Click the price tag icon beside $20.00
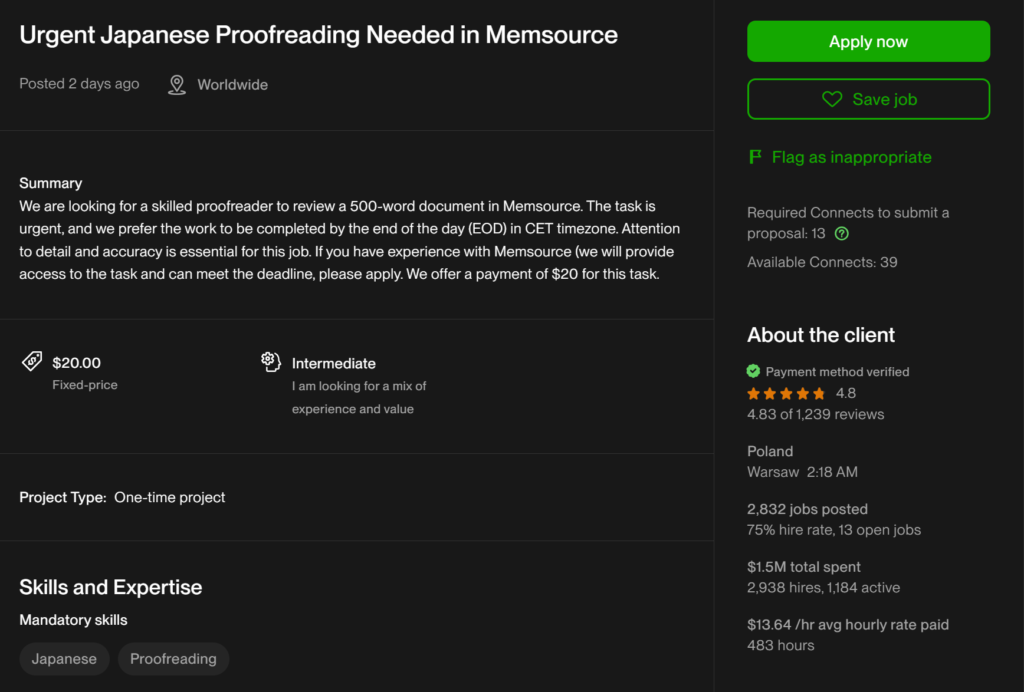This screenshot has height=692, width=1024. (32, 362)
